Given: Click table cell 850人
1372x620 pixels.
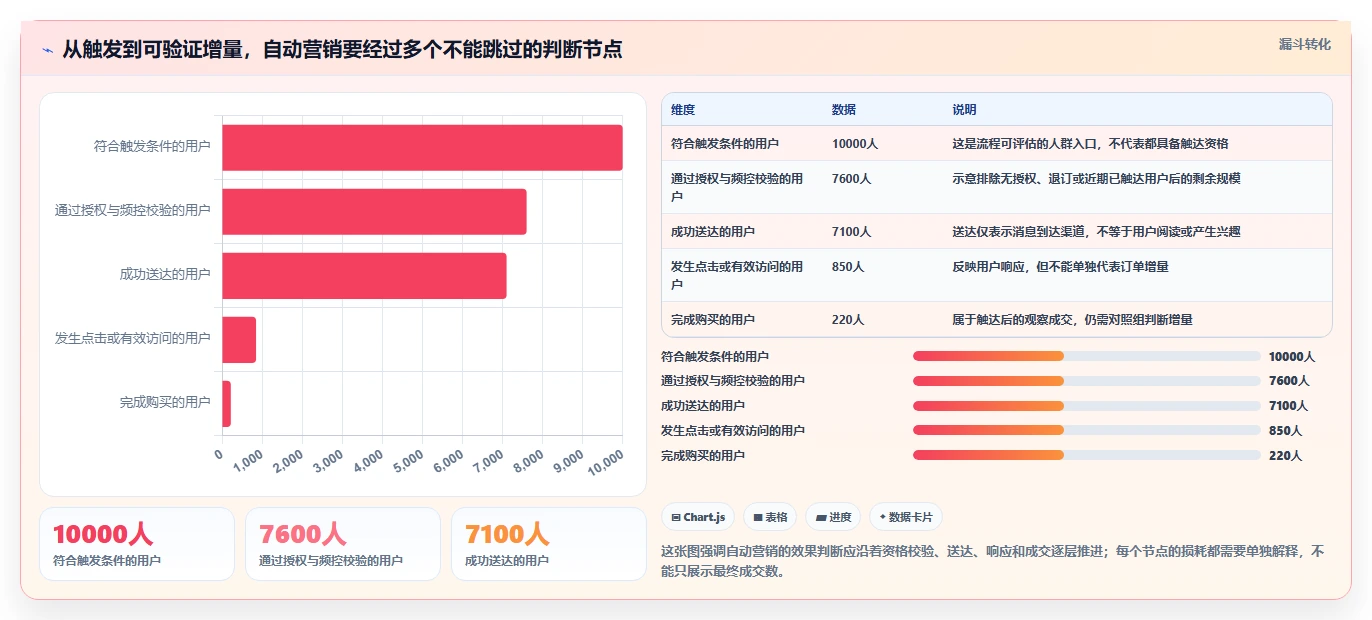Looking at the screenshot, I should 848,267.
